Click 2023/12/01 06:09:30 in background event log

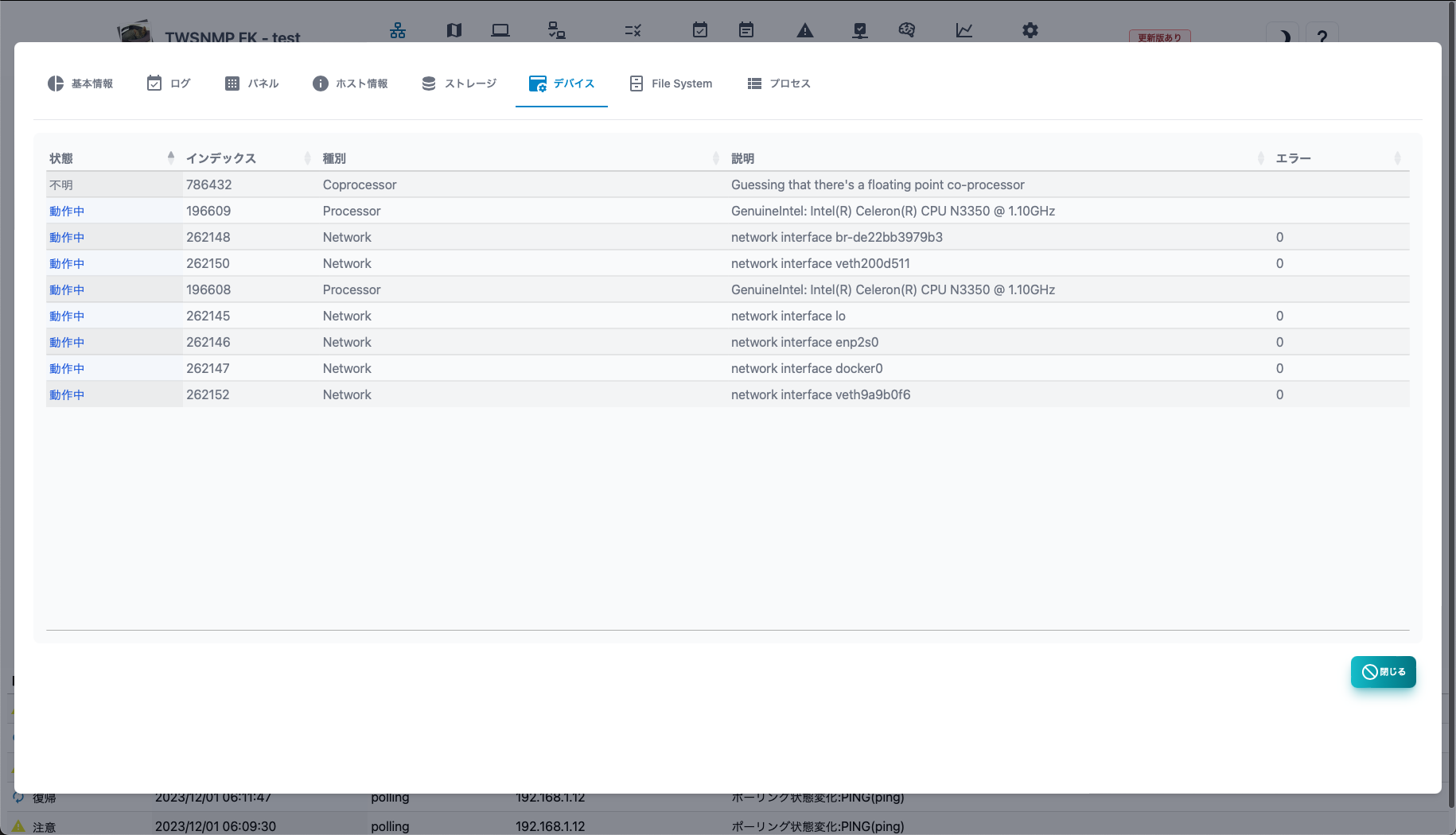[x=216, y=826]
